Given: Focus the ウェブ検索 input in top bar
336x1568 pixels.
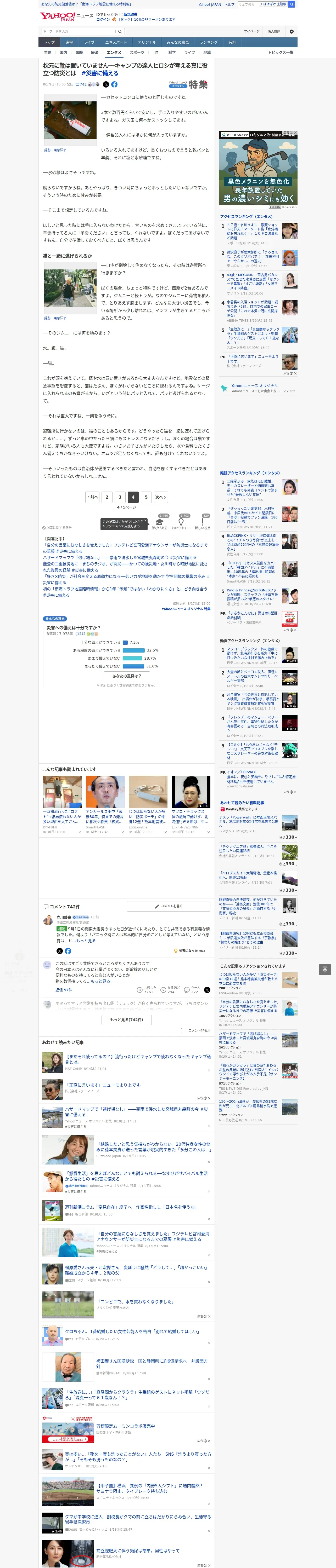Looking at the screenshot, I should (248, 4).
